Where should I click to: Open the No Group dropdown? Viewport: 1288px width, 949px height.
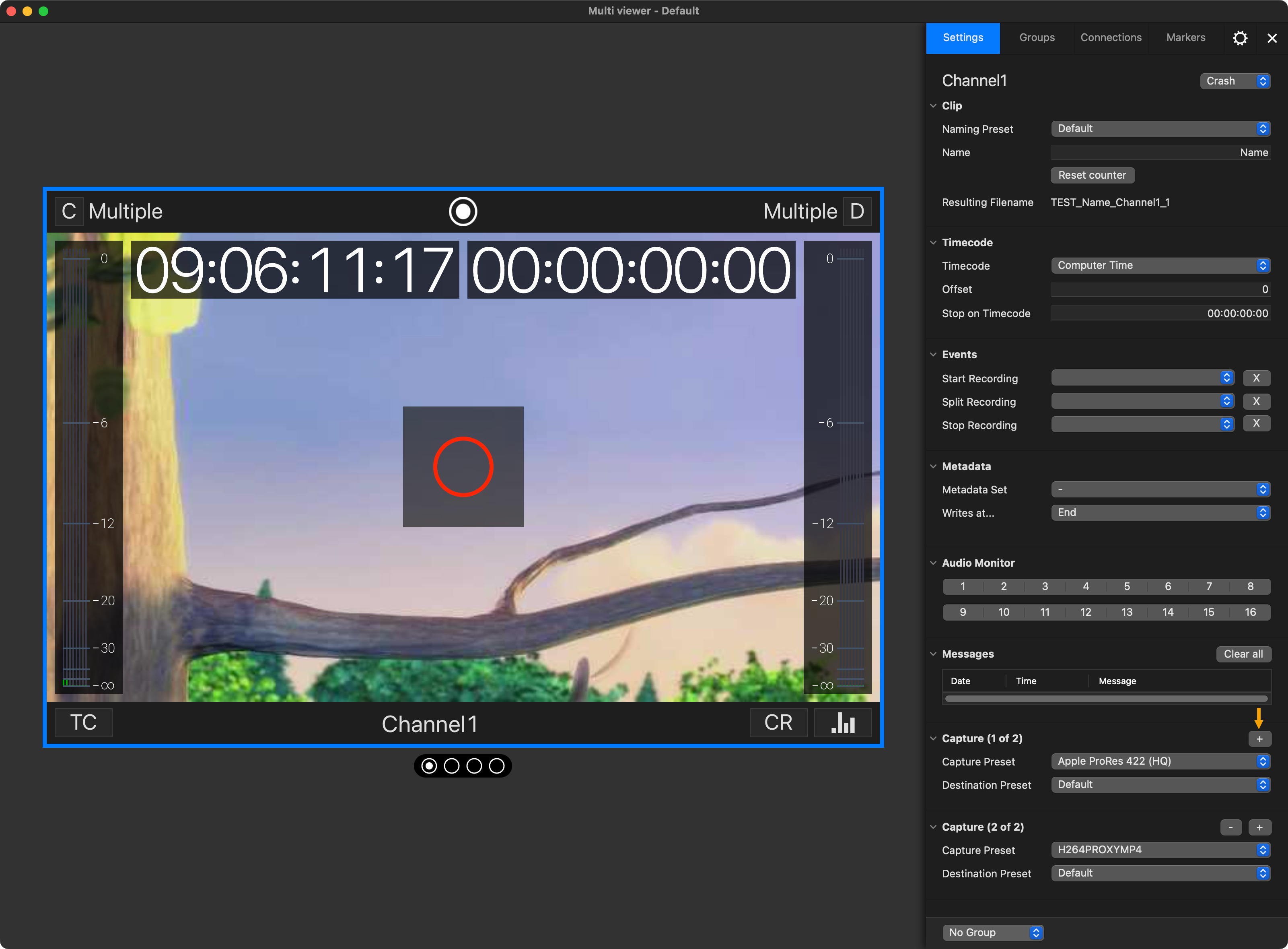pos(993,933)
